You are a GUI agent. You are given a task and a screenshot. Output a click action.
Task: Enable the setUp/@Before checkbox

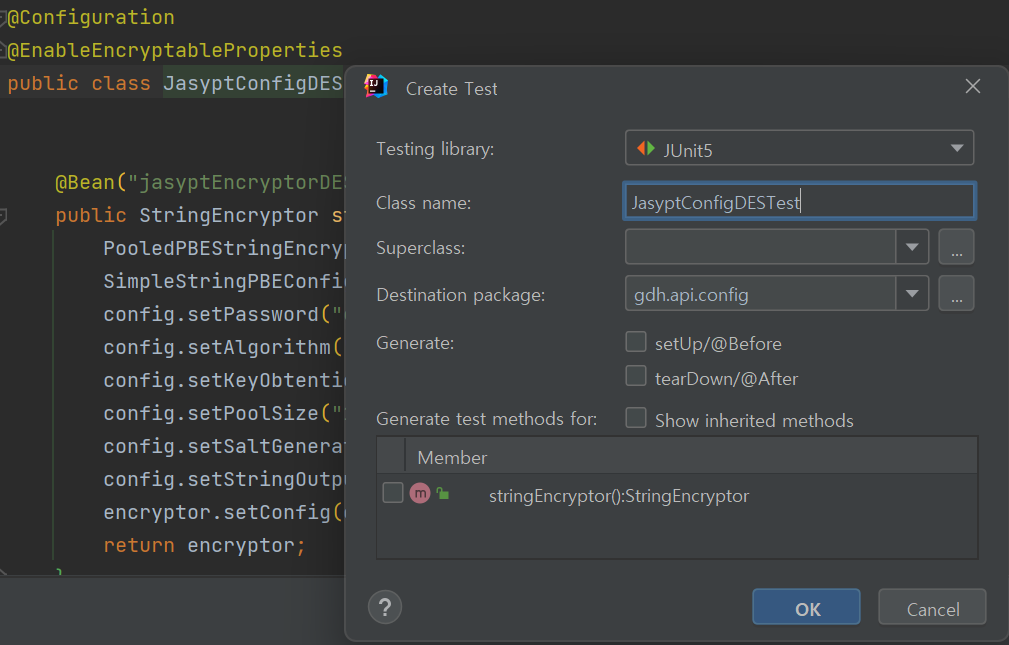pos(636,343)
